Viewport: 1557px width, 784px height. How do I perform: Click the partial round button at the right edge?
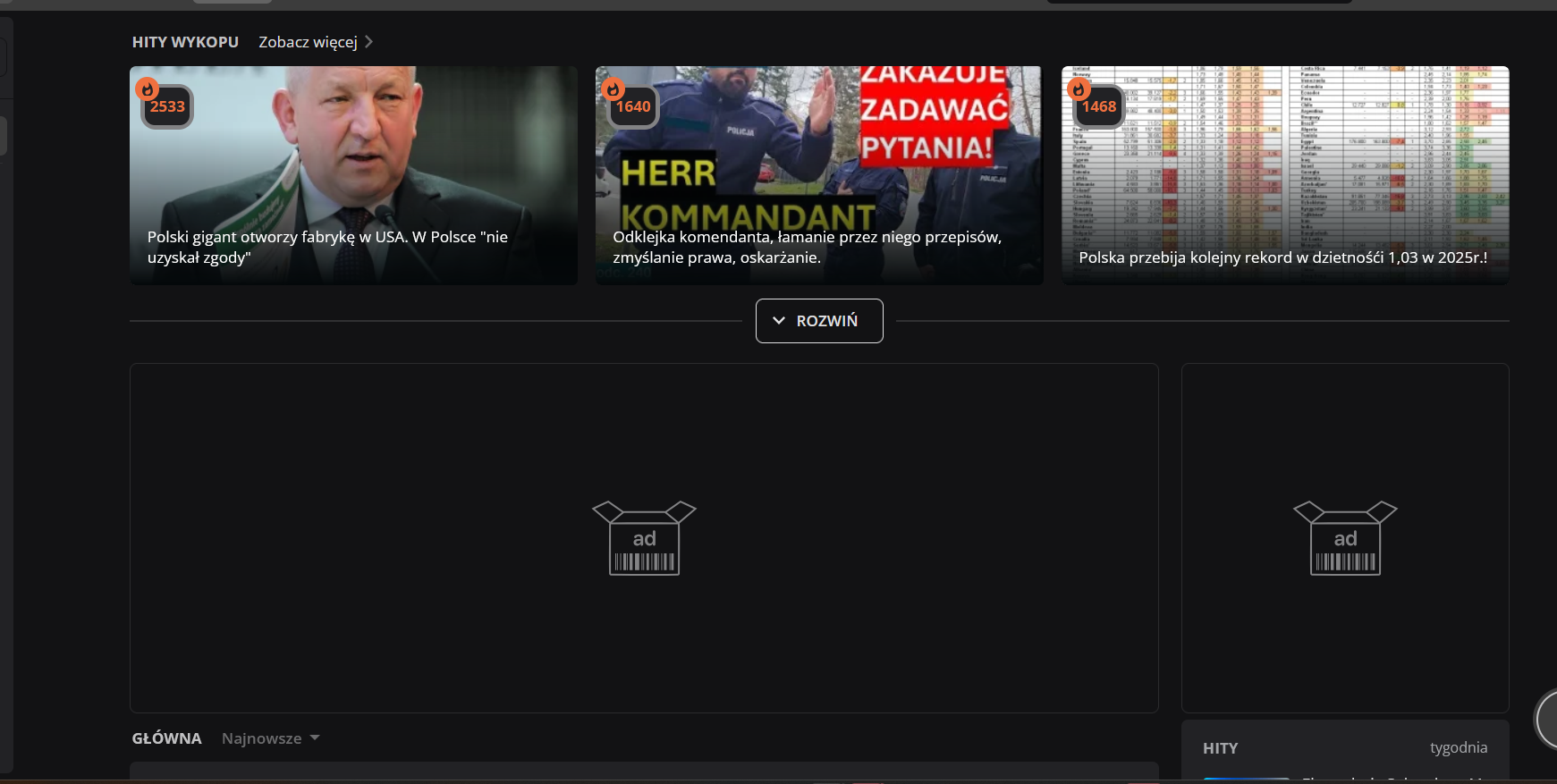click(x=1546, y=719)
